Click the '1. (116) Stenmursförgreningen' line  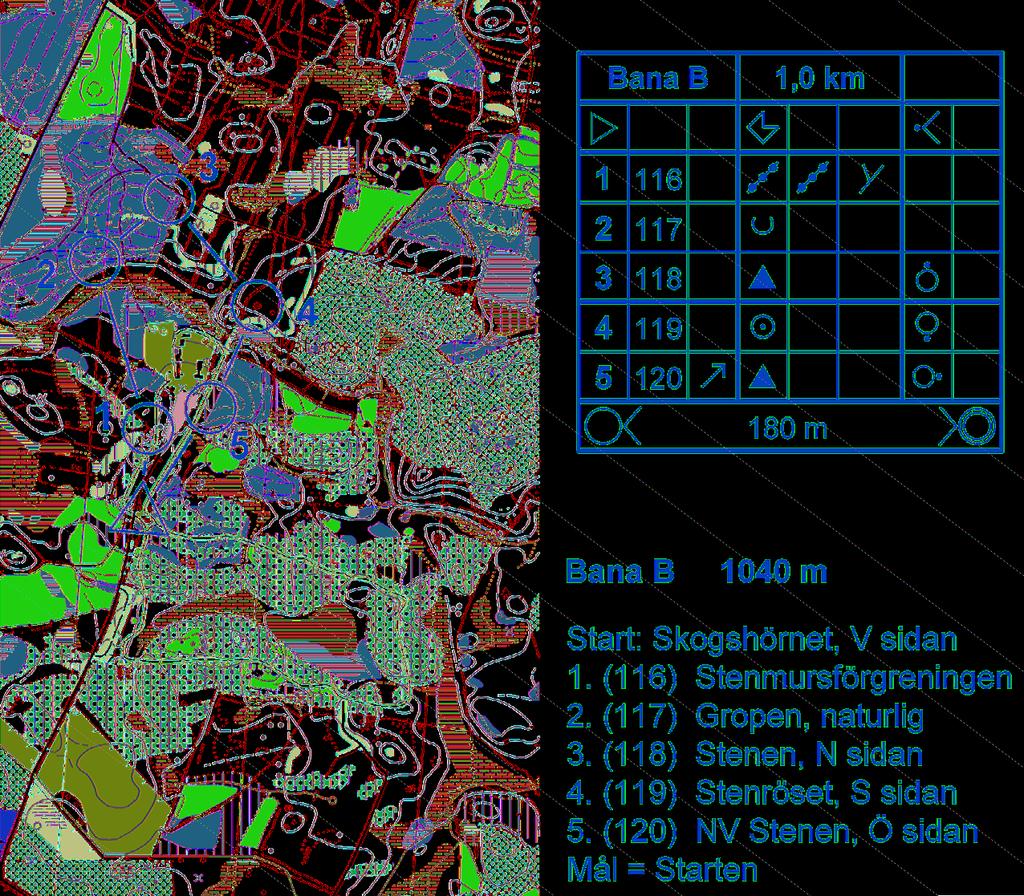click(790, 678)
